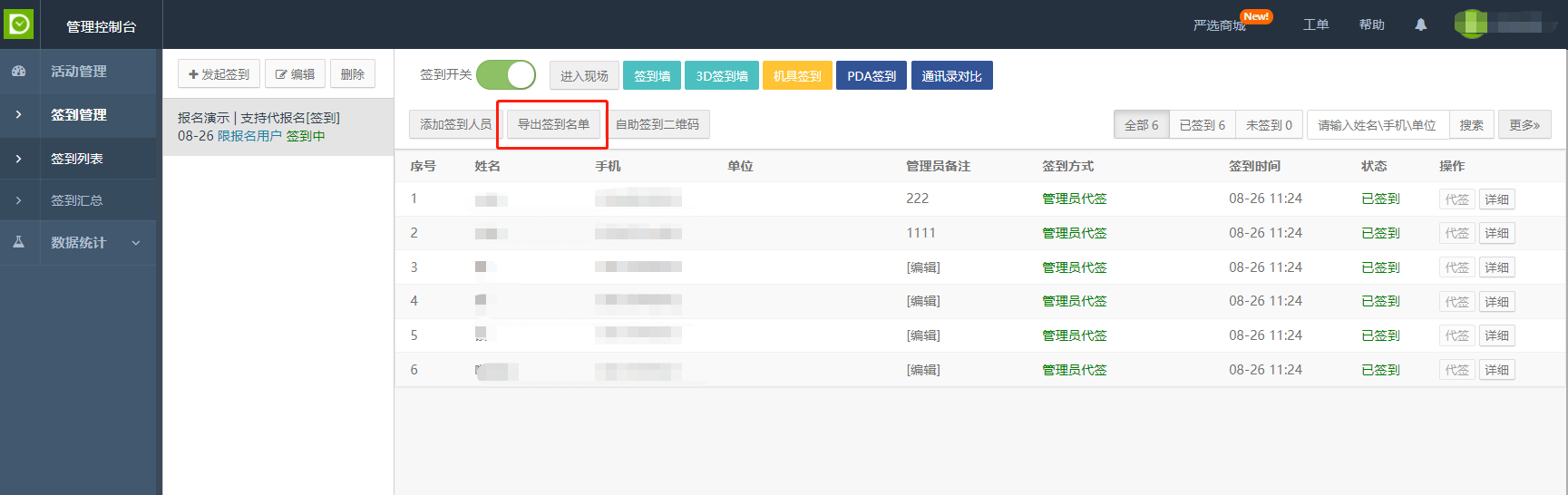Viewport: 1568px width, 495px height.
Task: Click the 活动管理 dashboard icon
Action: tap(19, 71)
